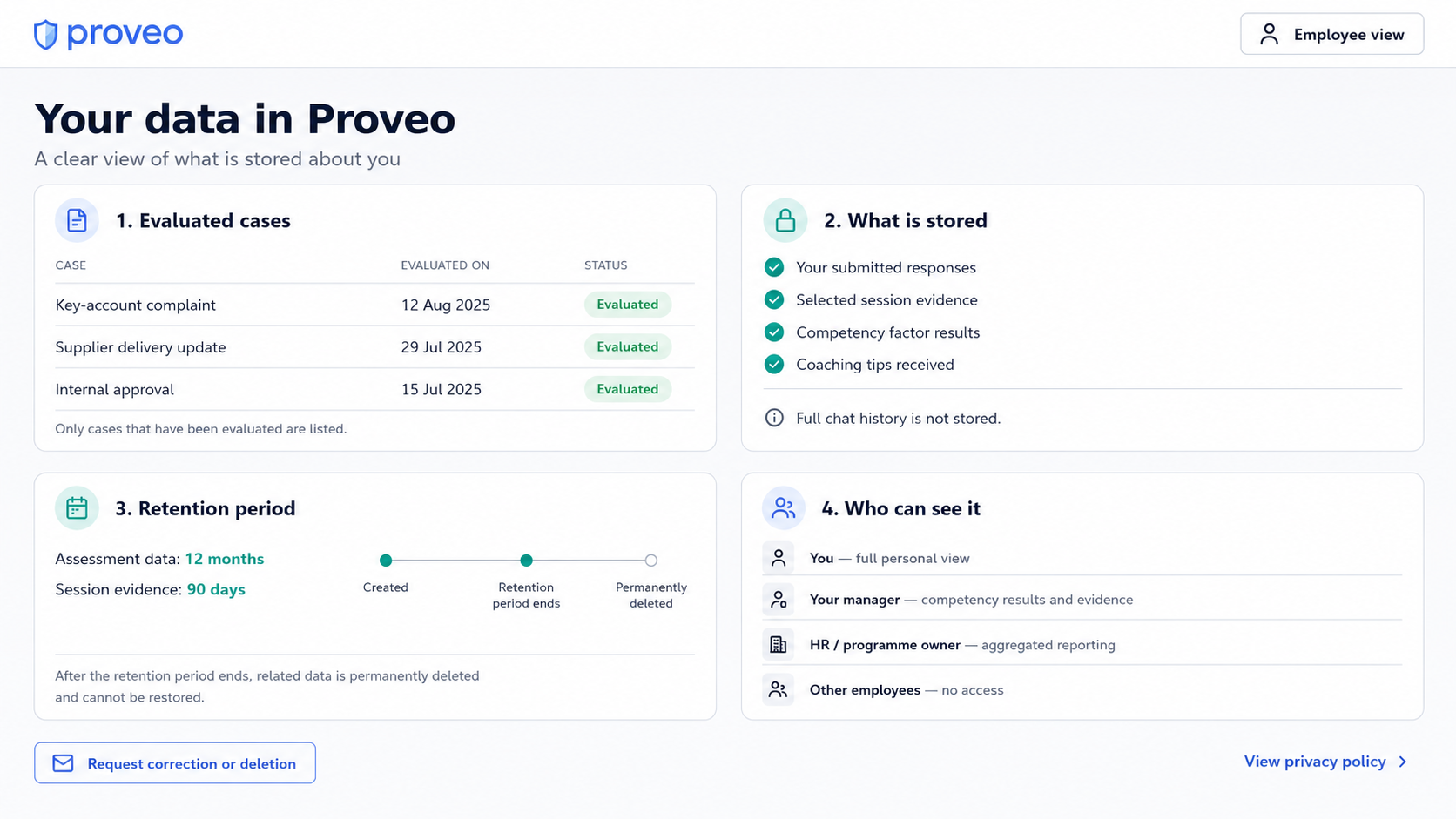This screenshot has height=819, width=1456.
Task: Click the 4. Who can see it heading
Action: pyautogui.click(x=901, y=508)
